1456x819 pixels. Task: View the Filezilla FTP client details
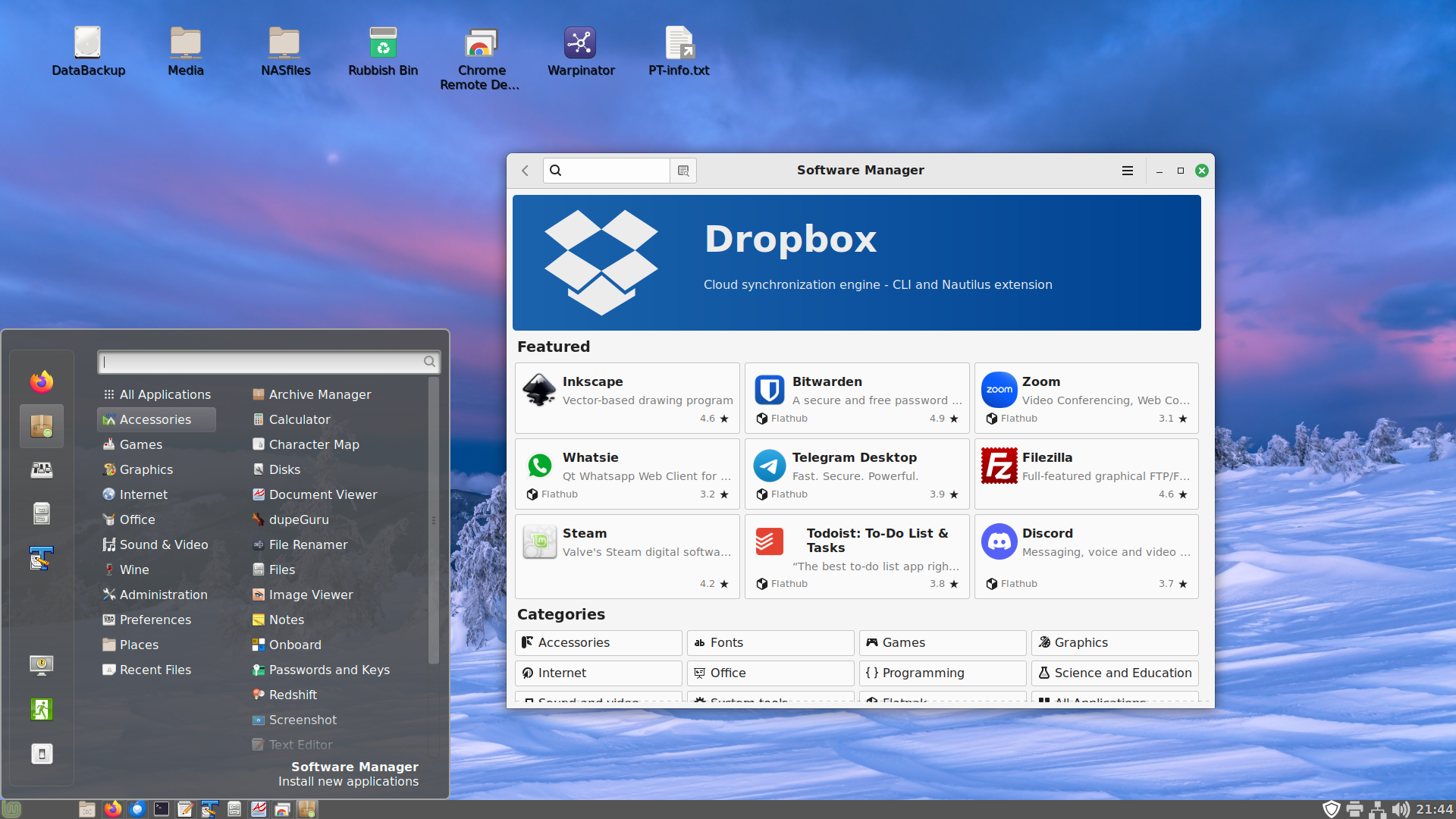[x=1085, y=473]
